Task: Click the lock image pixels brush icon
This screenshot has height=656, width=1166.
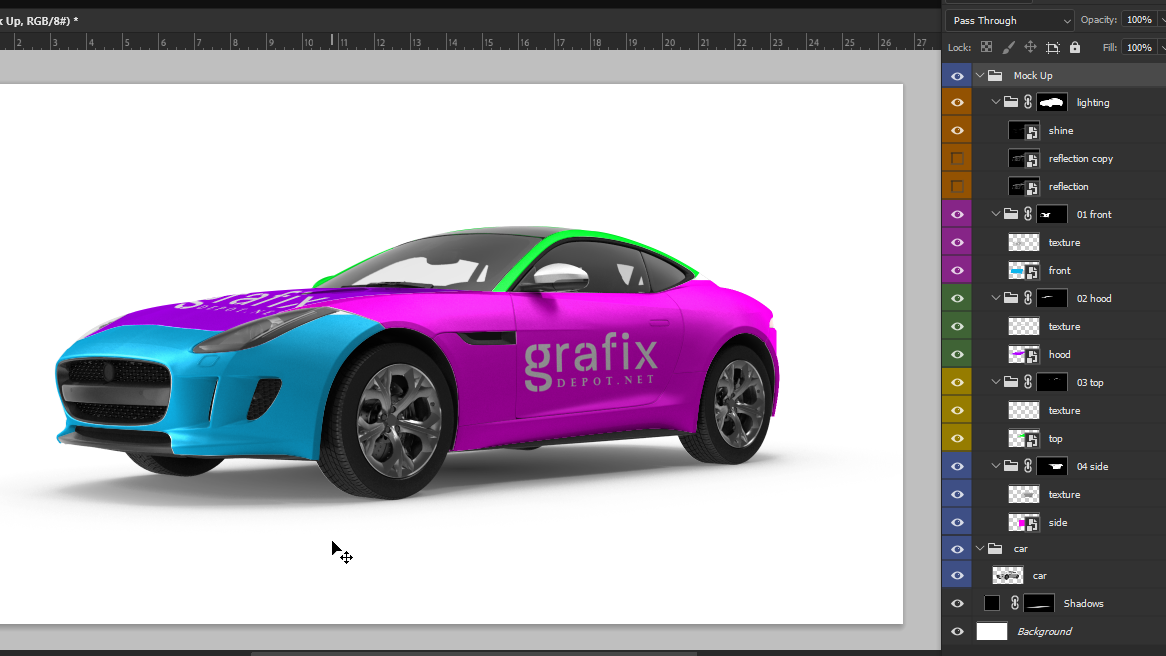Action: [1008, 47]
